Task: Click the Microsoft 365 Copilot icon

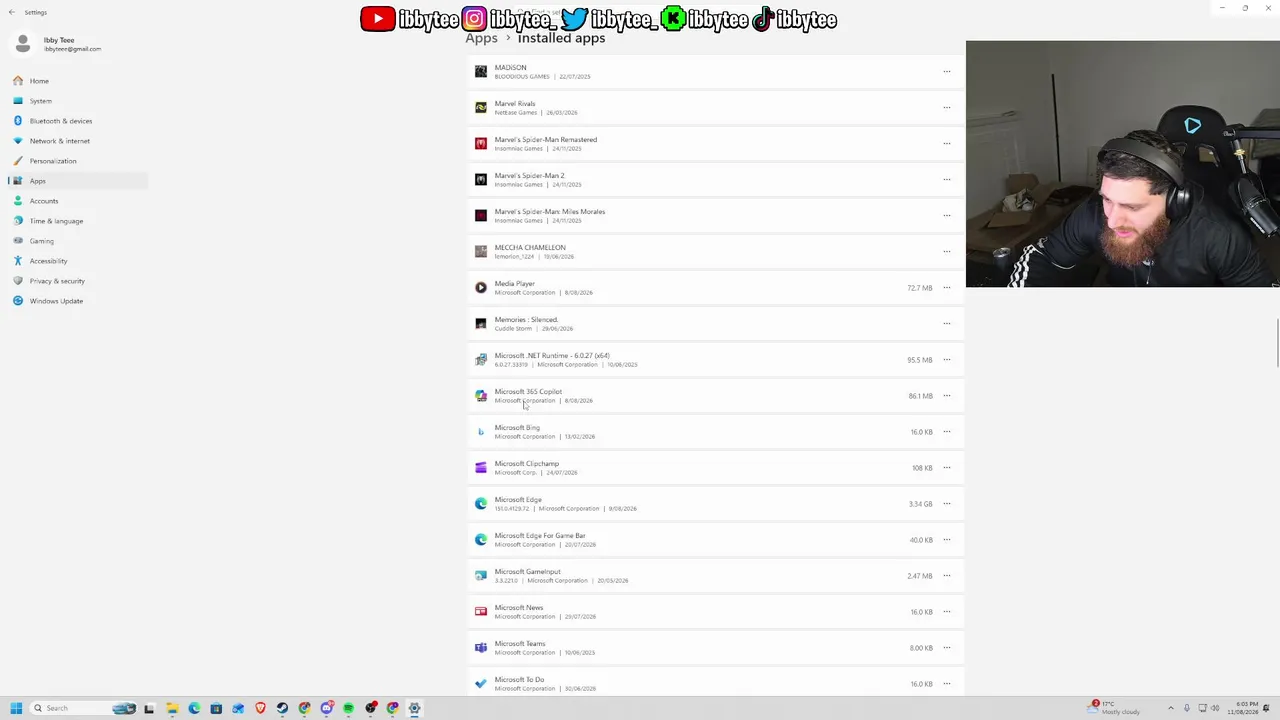Action: (x=481, y=396)
